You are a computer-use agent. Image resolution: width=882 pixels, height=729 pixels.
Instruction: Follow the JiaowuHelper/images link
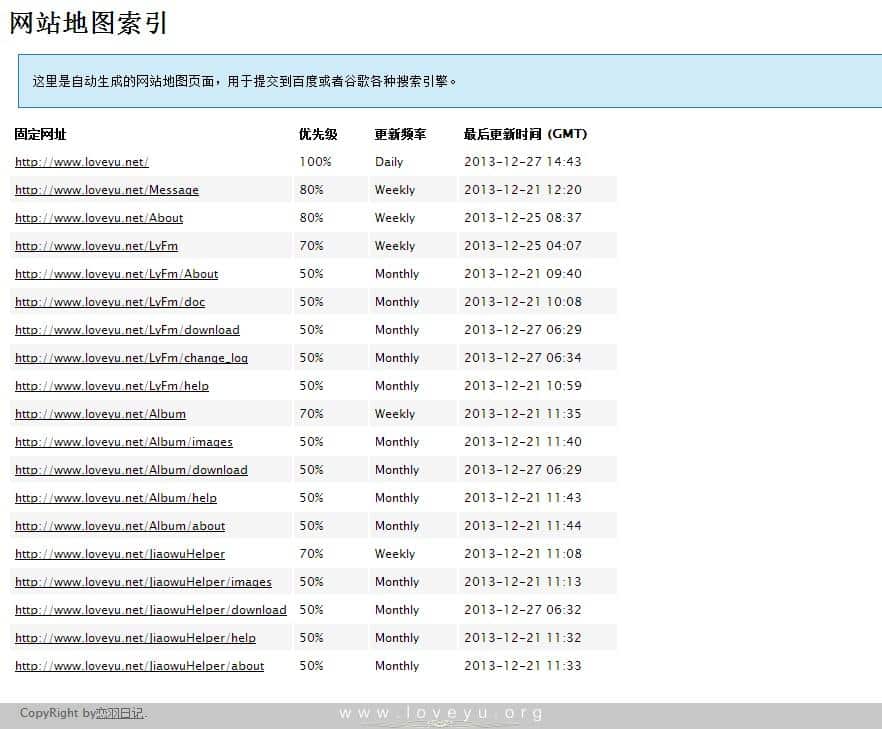pyautogui.click(x=143, y=582)
